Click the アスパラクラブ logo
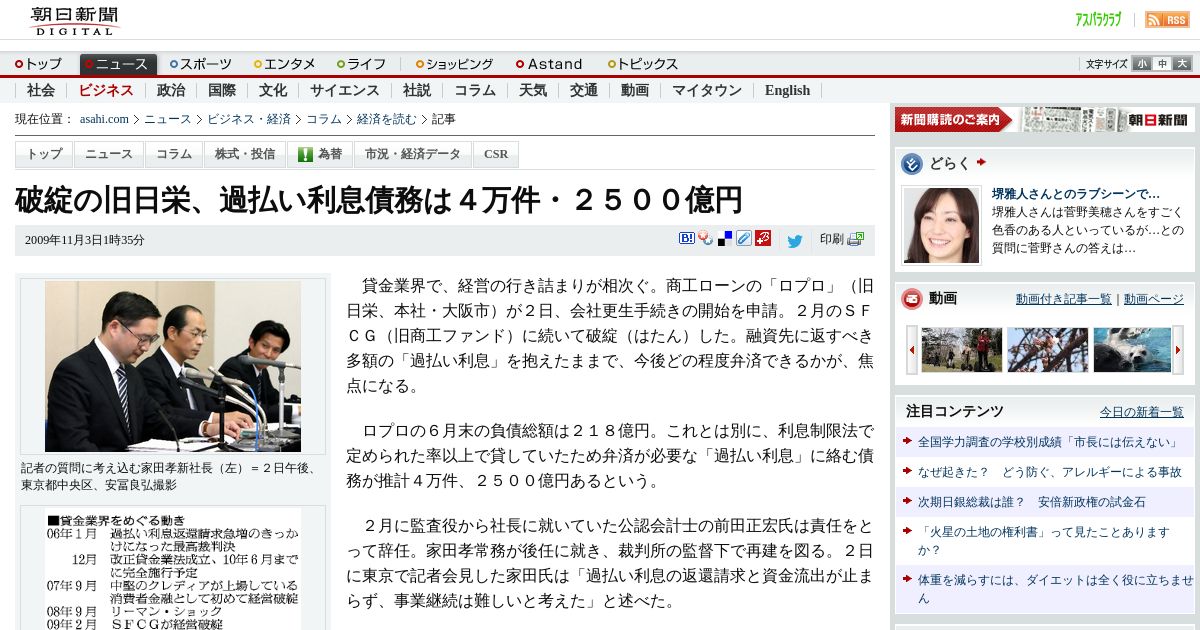This screenshot has width=1200, height=630. tap(1098, 19)
